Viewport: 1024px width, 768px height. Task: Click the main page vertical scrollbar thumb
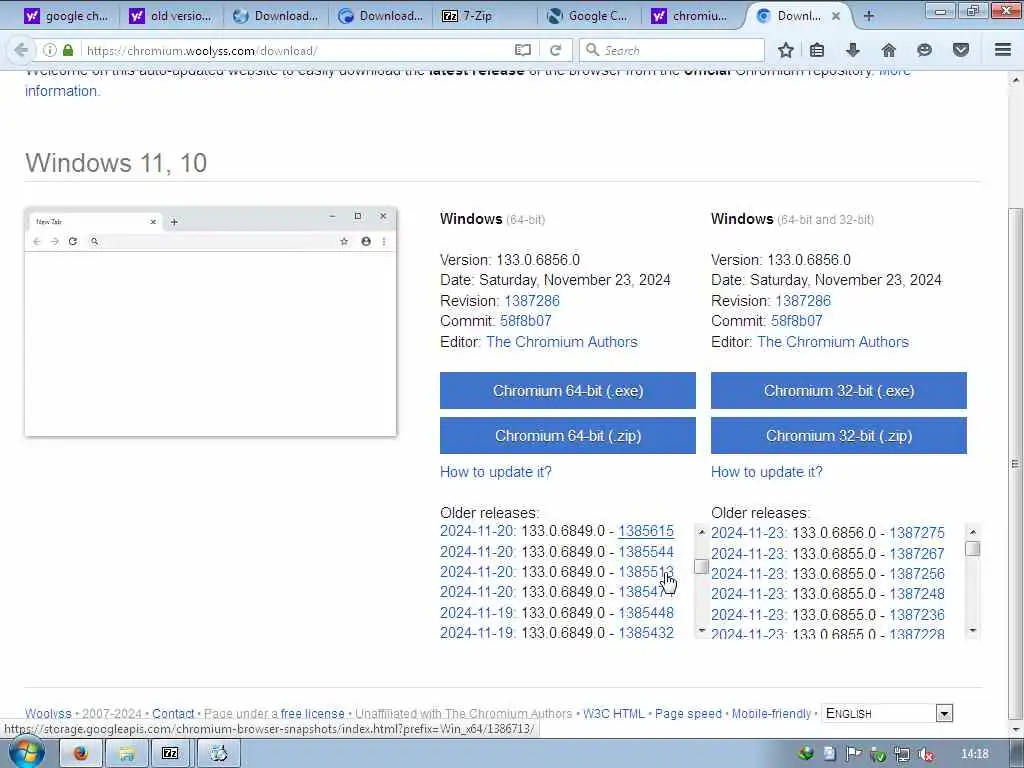(x=1014, y=464)
